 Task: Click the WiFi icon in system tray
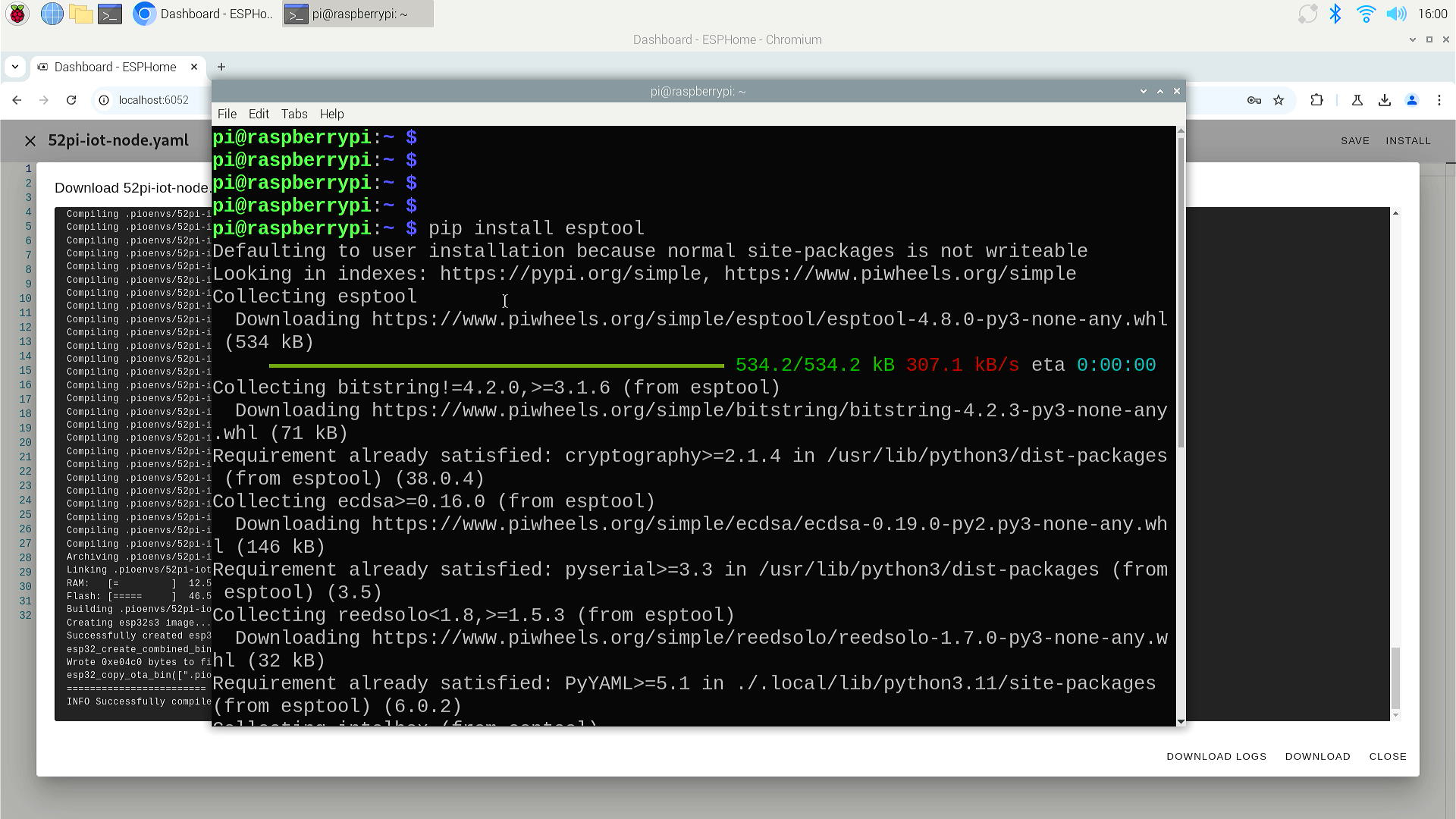(1365, 14)
